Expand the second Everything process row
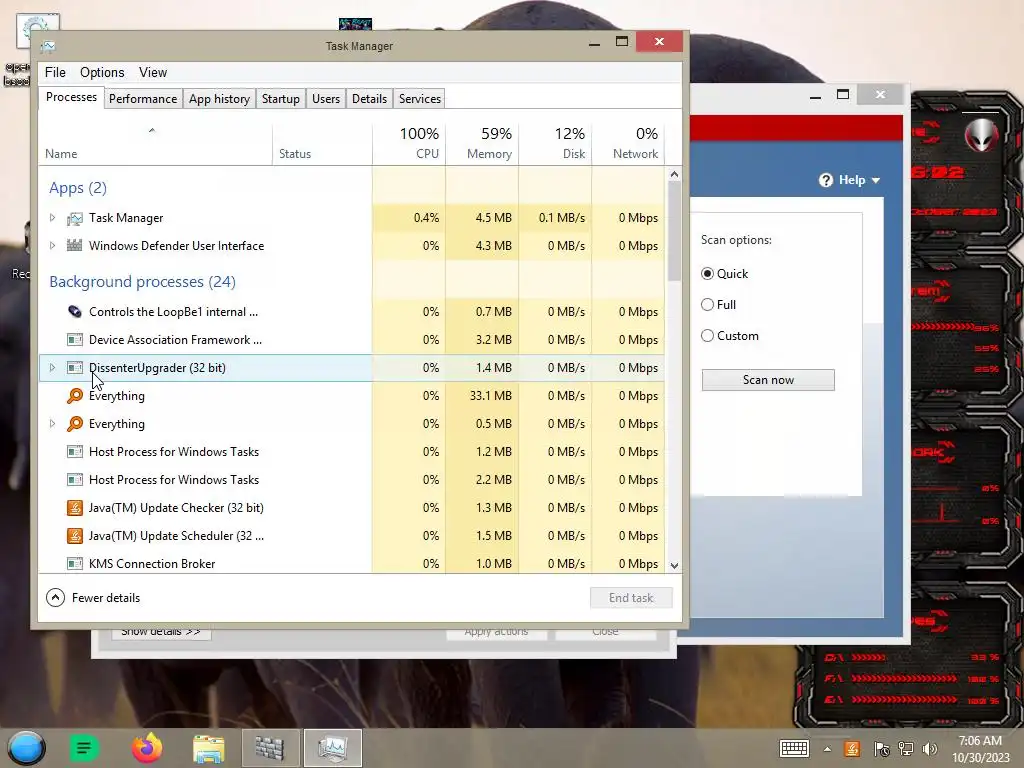The height and width of the screenshot is (768, 1024). coord(52,424)
